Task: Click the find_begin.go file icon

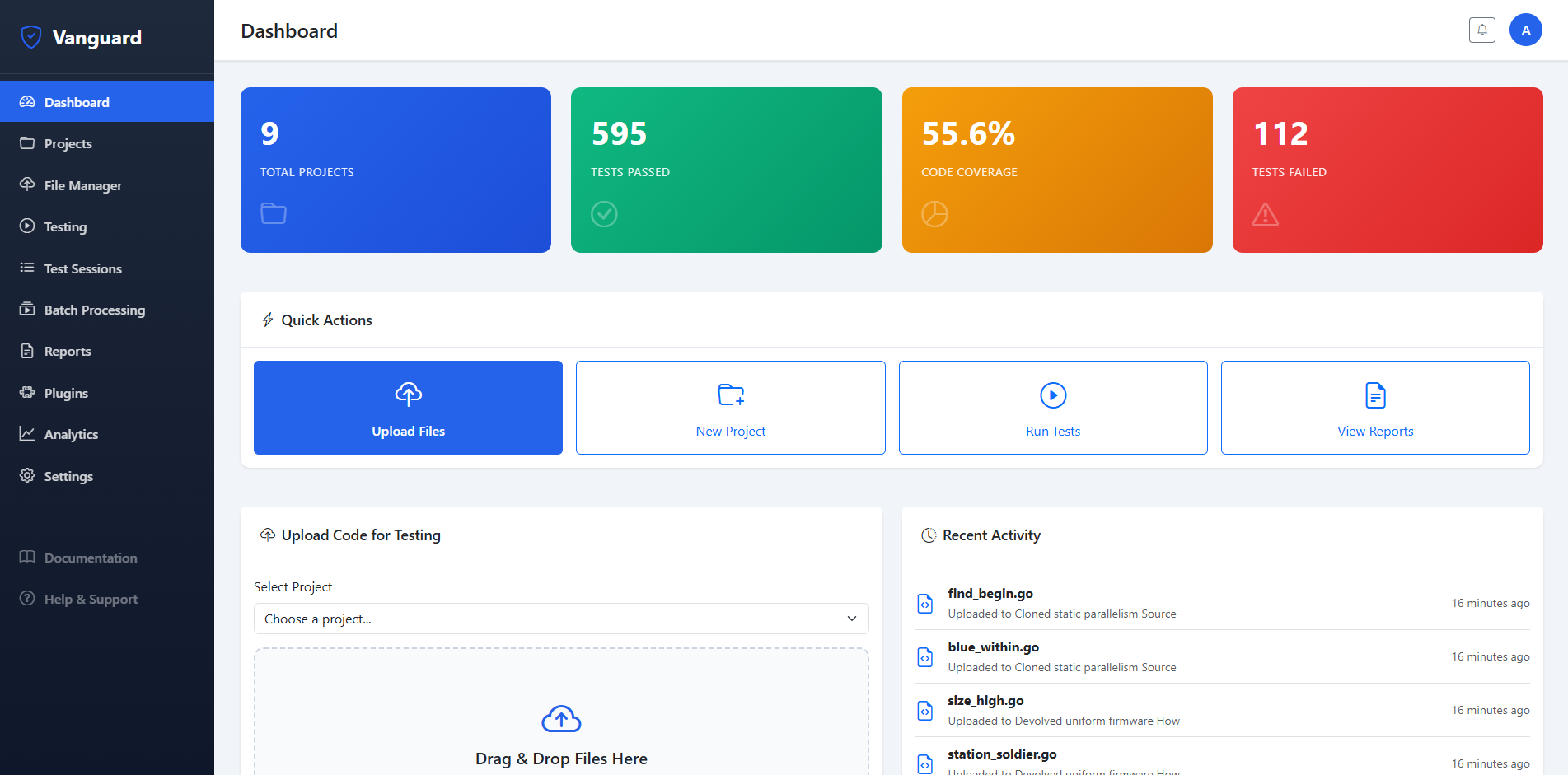Action: pyautogui.click(x=925, y=604)
